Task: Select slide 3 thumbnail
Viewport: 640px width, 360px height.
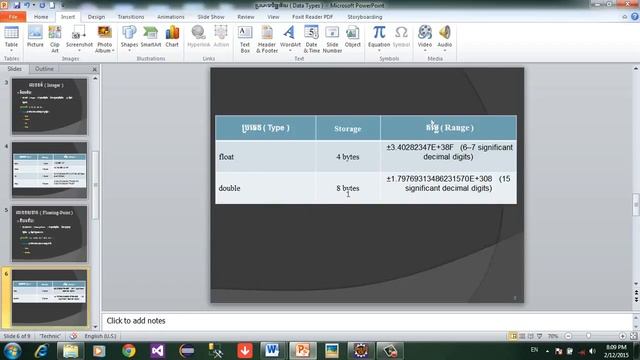Action: (x=49, y=106)
